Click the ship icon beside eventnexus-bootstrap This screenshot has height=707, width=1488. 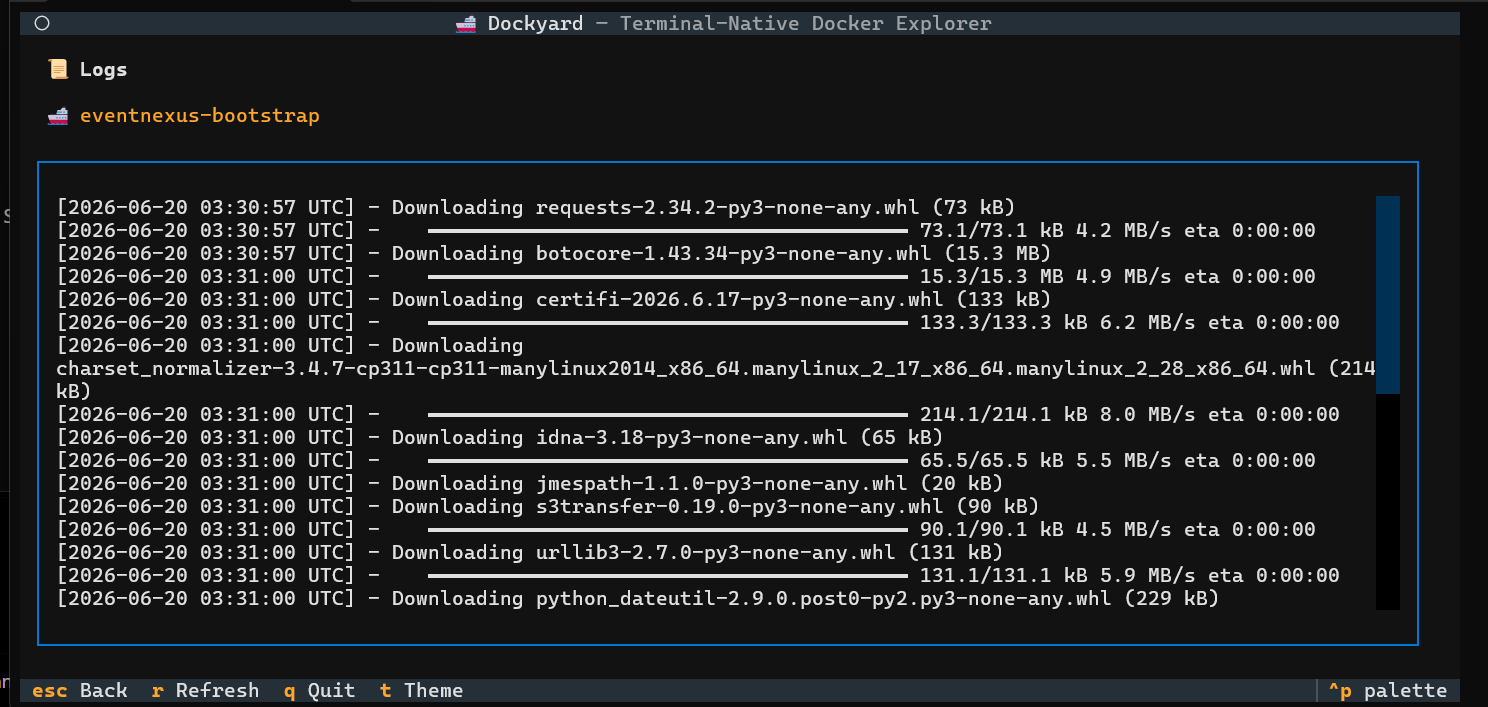click(x=58, y=116)
